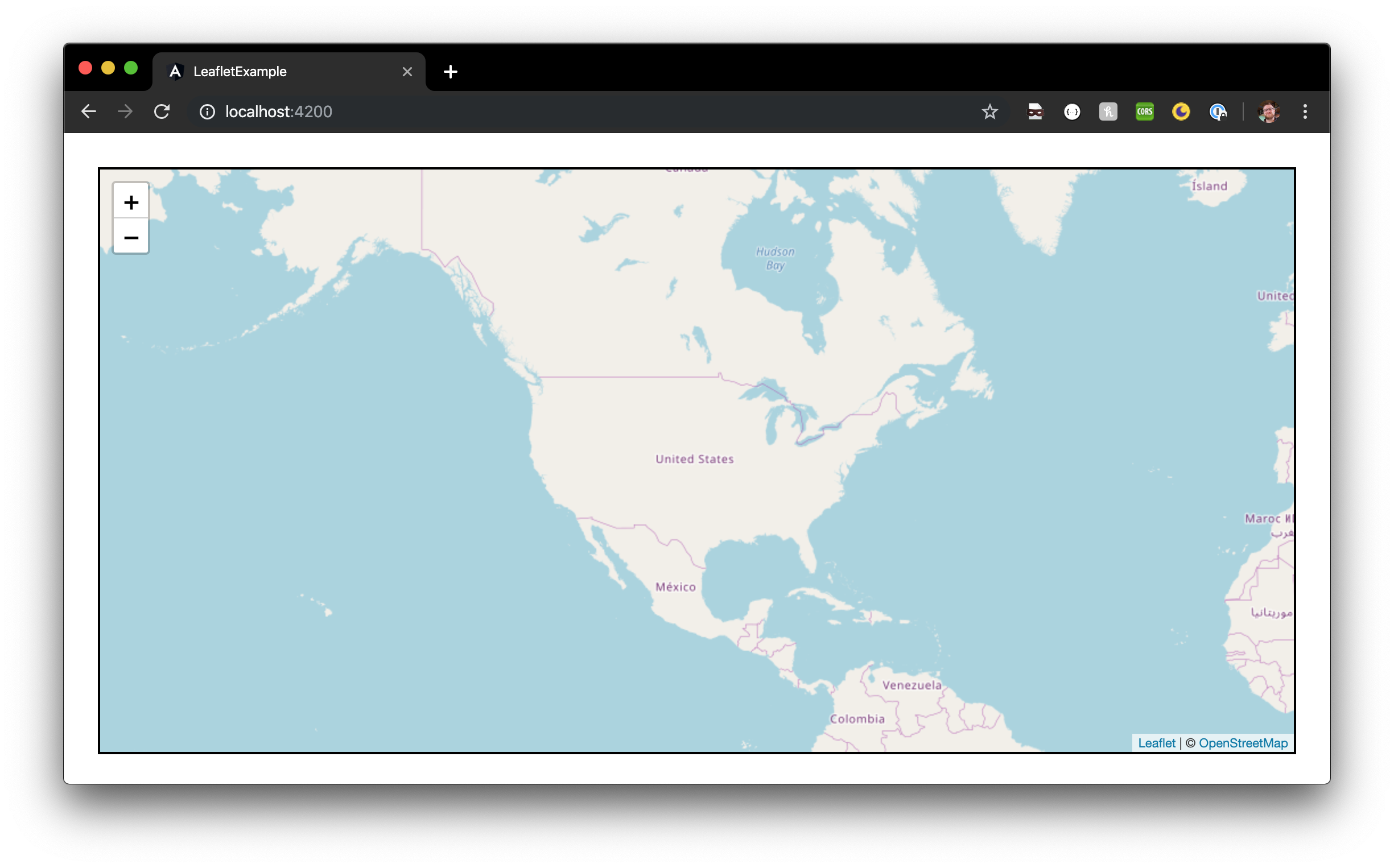Open the user profile avatar menu
The height and width of the screenshot is (868, 1394).
1268,111
